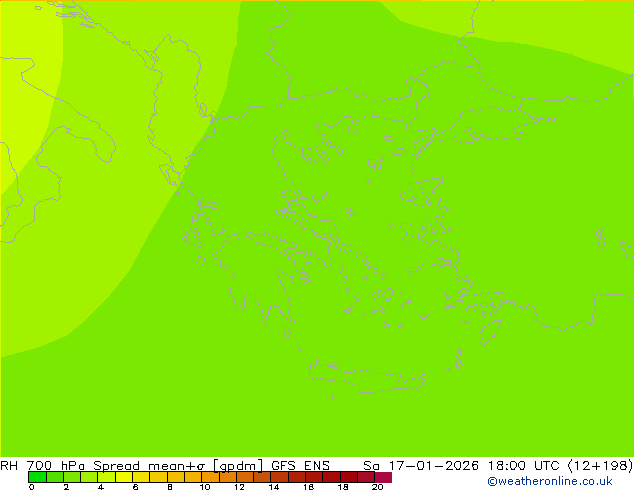634x490 pixels.
Task: Click the dark red swatch starting at 18
Action: [349, 477]
